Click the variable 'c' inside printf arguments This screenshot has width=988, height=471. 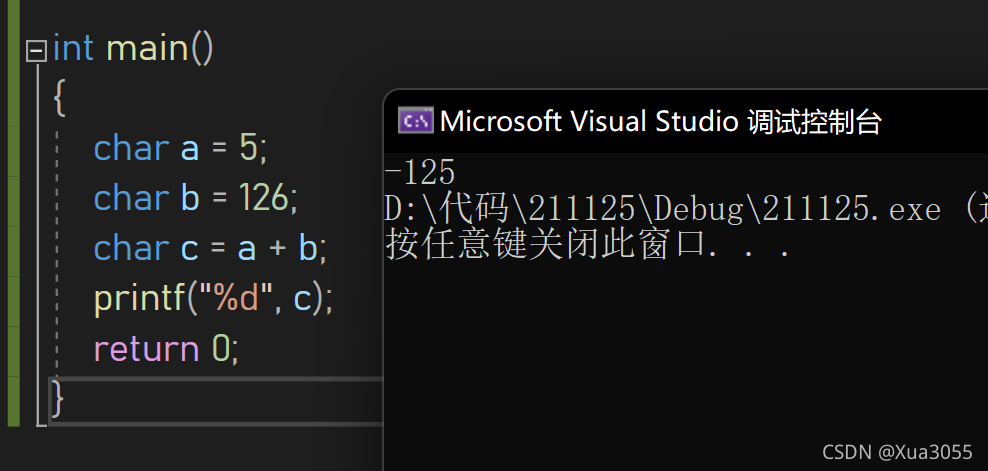click(x=302, y=299)
